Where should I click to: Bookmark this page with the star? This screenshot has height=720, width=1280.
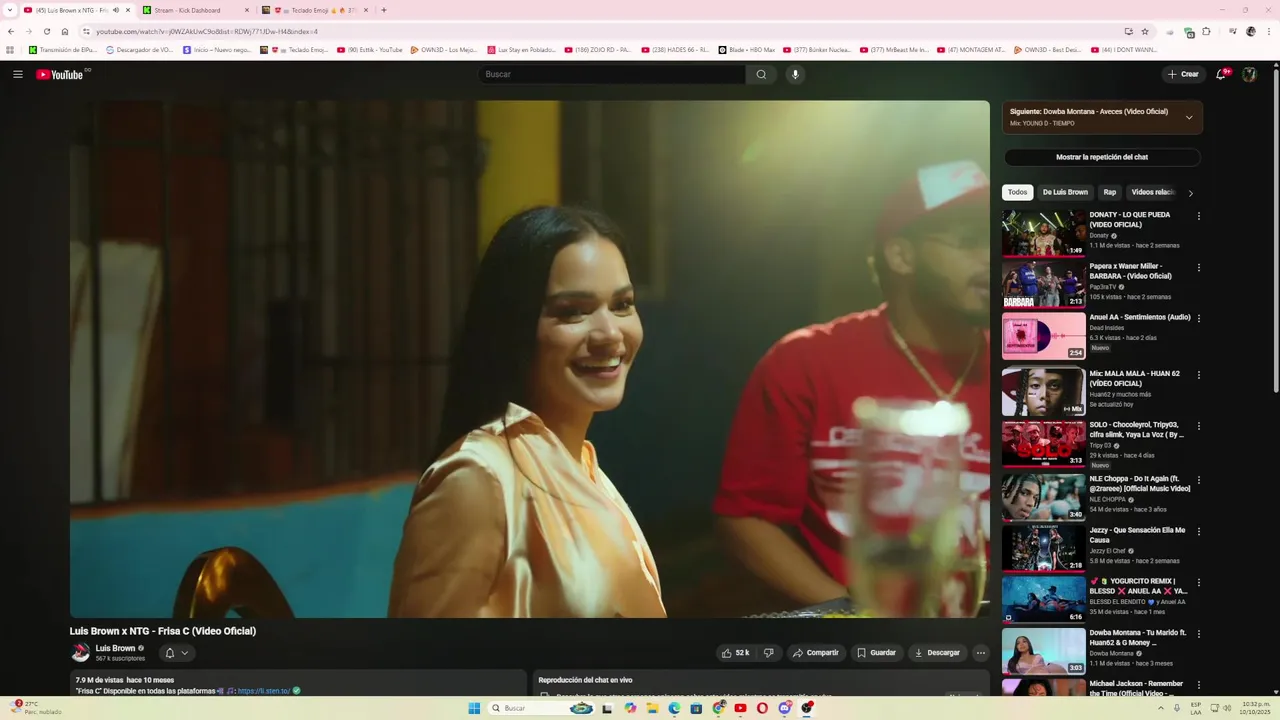point(1145,31)
